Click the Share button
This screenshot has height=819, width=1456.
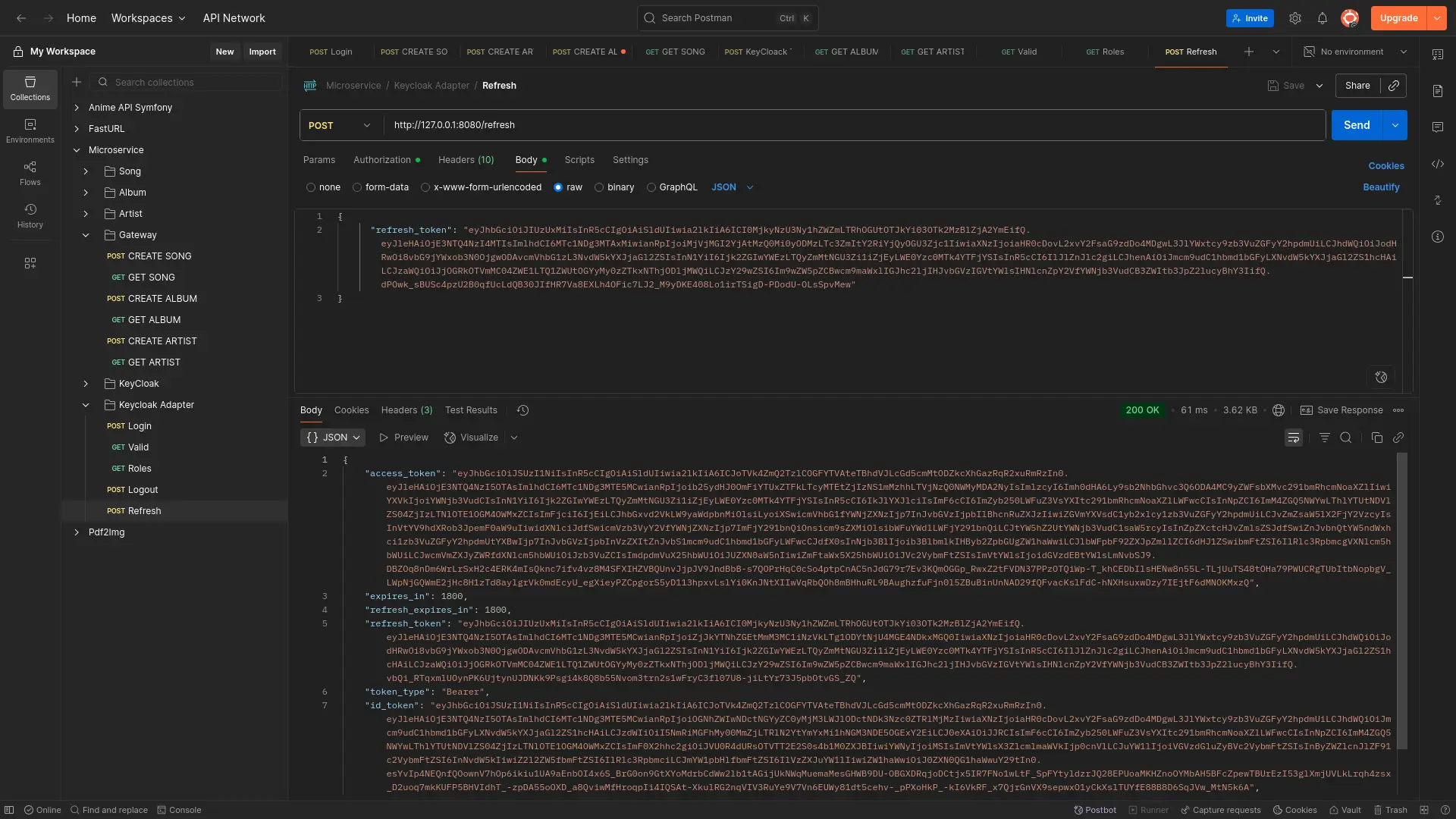[1357, 86]
